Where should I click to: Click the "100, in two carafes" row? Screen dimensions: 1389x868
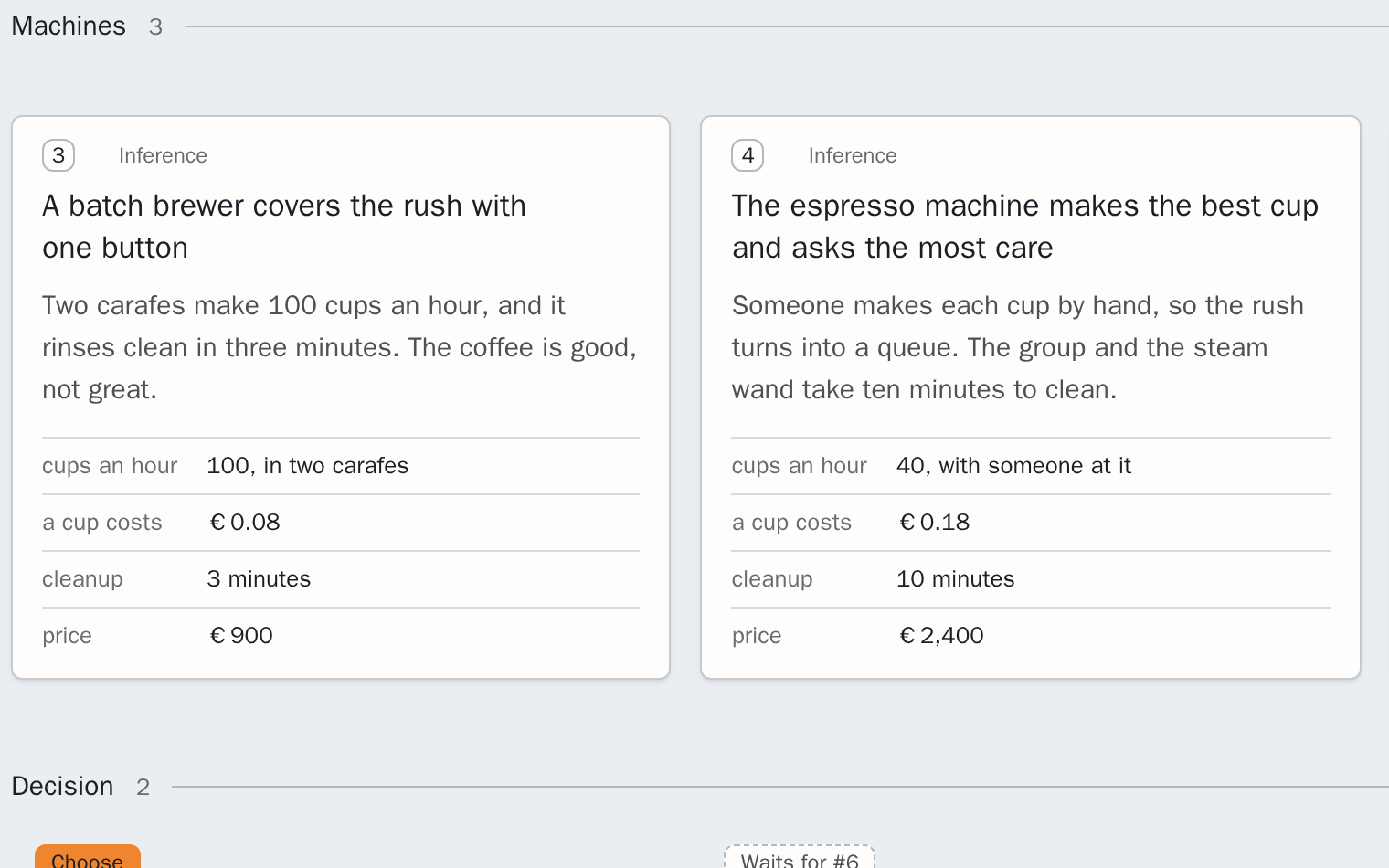(341, 466)
